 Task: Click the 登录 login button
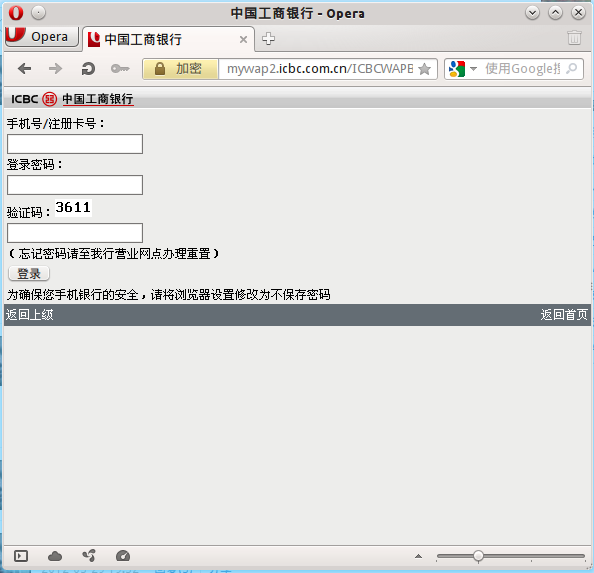coord(29,273)
